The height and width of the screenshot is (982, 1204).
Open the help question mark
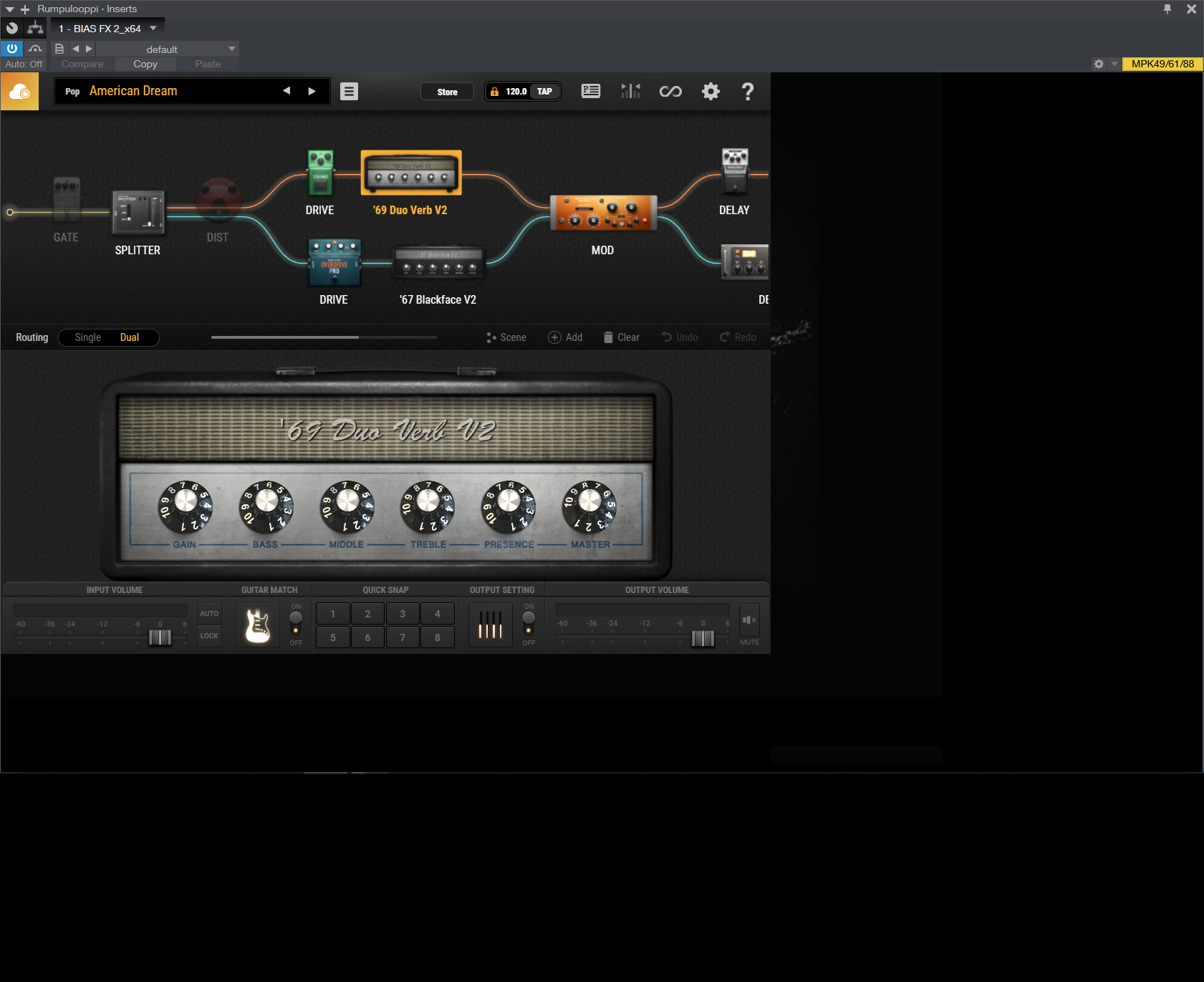click(x=748, y=92)
